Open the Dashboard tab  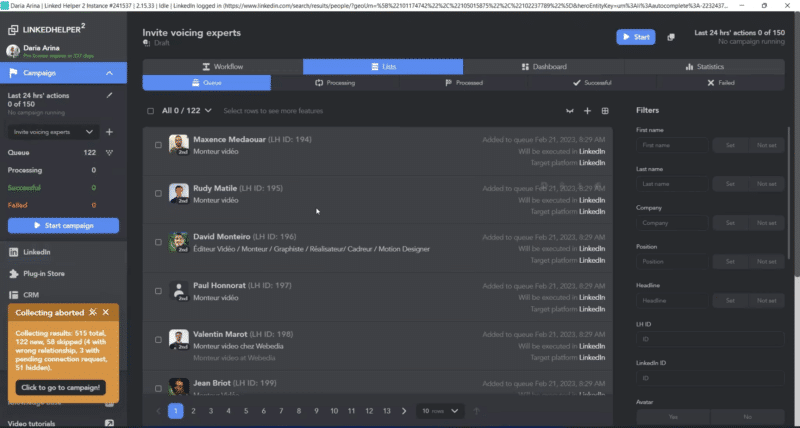click(543, 67)
